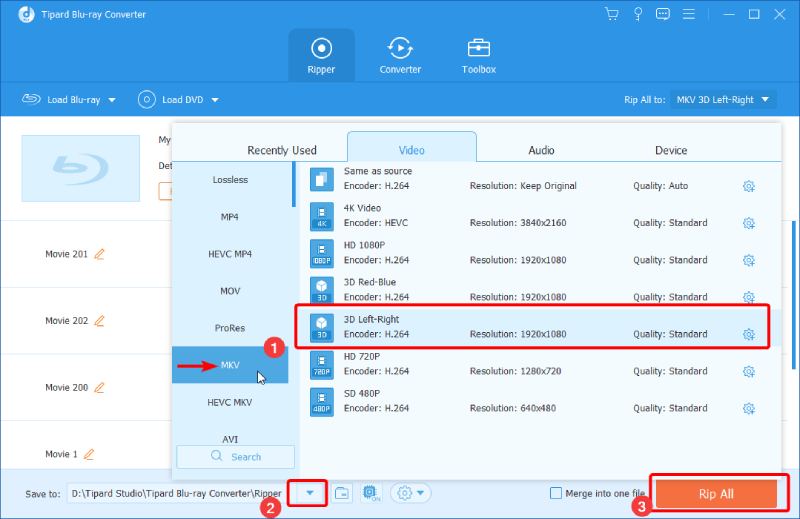Choose ProRes in format list
This screenshot has height=519, width=800.
point(230,328)
